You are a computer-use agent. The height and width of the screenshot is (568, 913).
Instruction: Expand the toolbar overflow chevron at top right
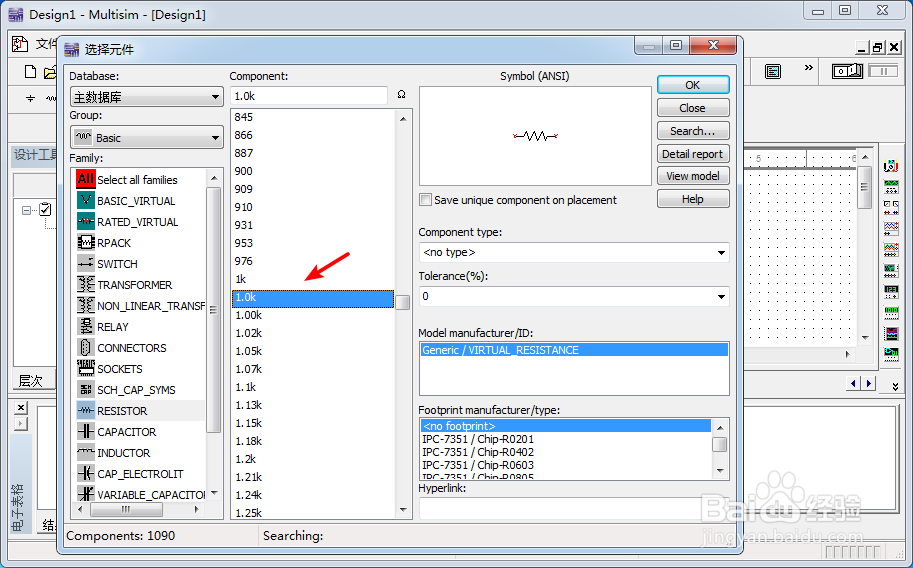[x=808, y=68]
